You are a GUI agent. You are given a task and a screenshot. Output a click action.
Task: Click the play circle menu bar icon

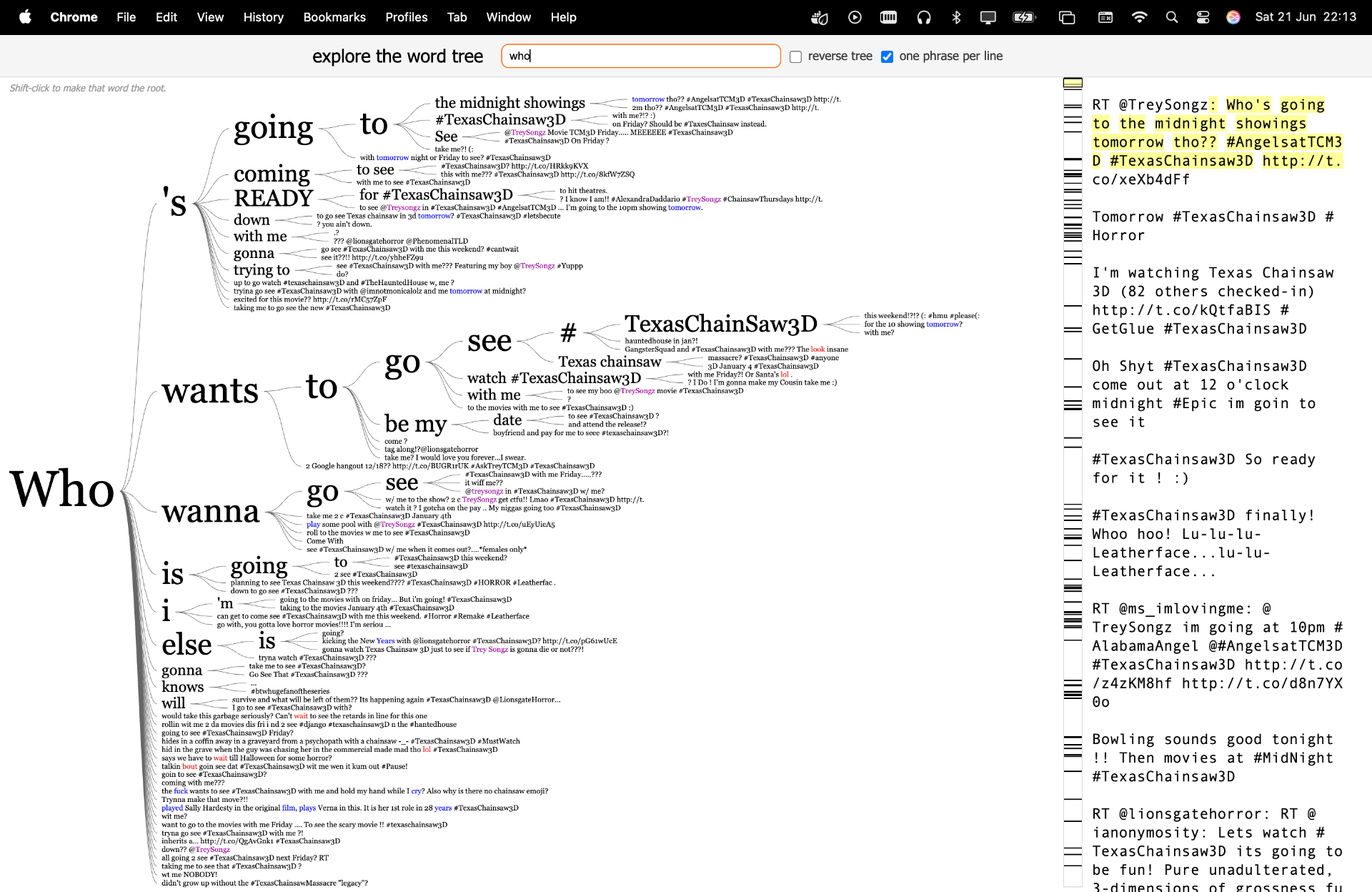point(855,17)
